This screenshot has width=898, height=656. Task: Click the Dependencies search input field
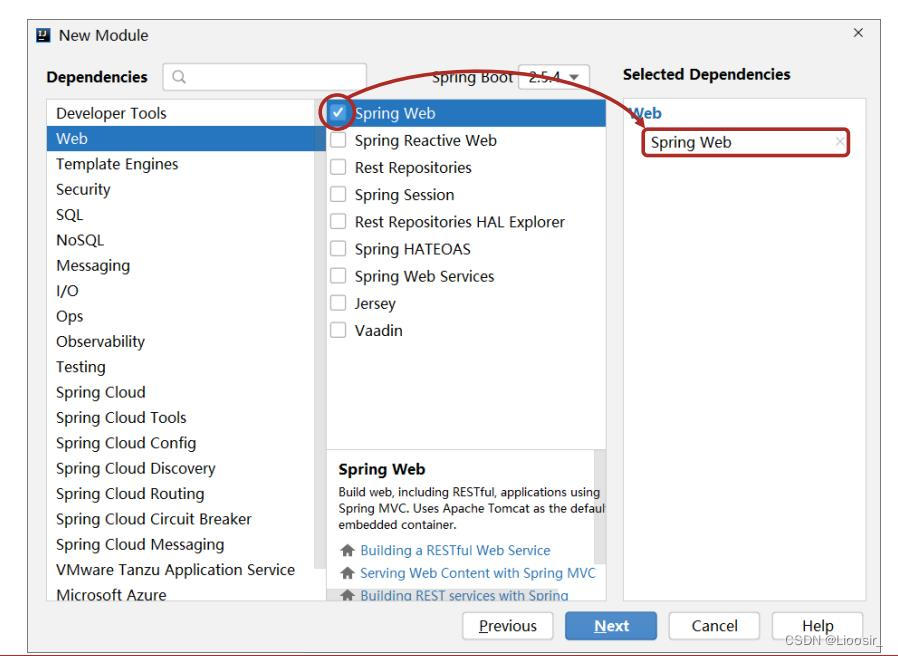(x=265, y=77)
